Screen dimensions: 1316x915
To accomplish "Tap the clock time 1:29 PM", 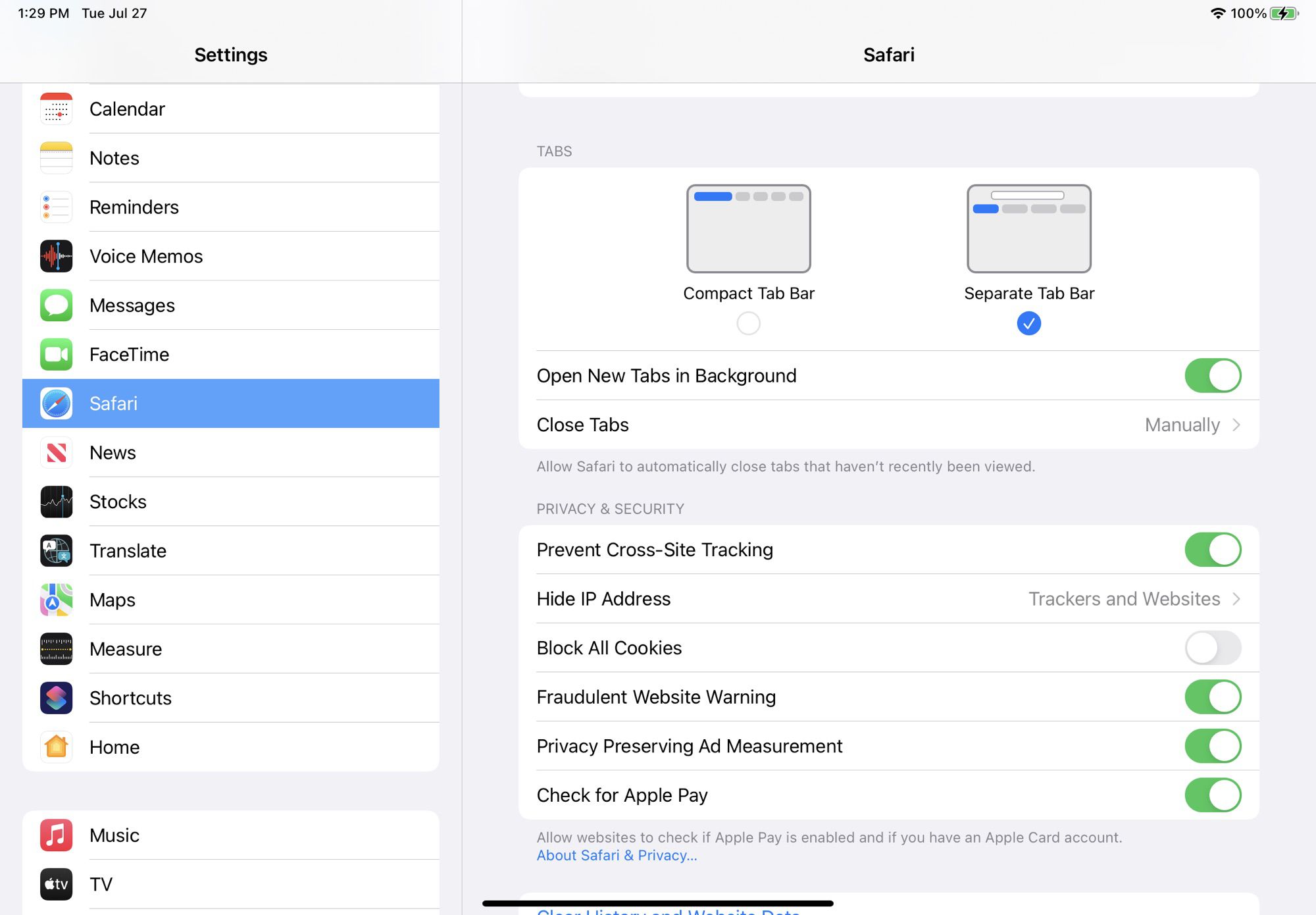I will [43, 13].
